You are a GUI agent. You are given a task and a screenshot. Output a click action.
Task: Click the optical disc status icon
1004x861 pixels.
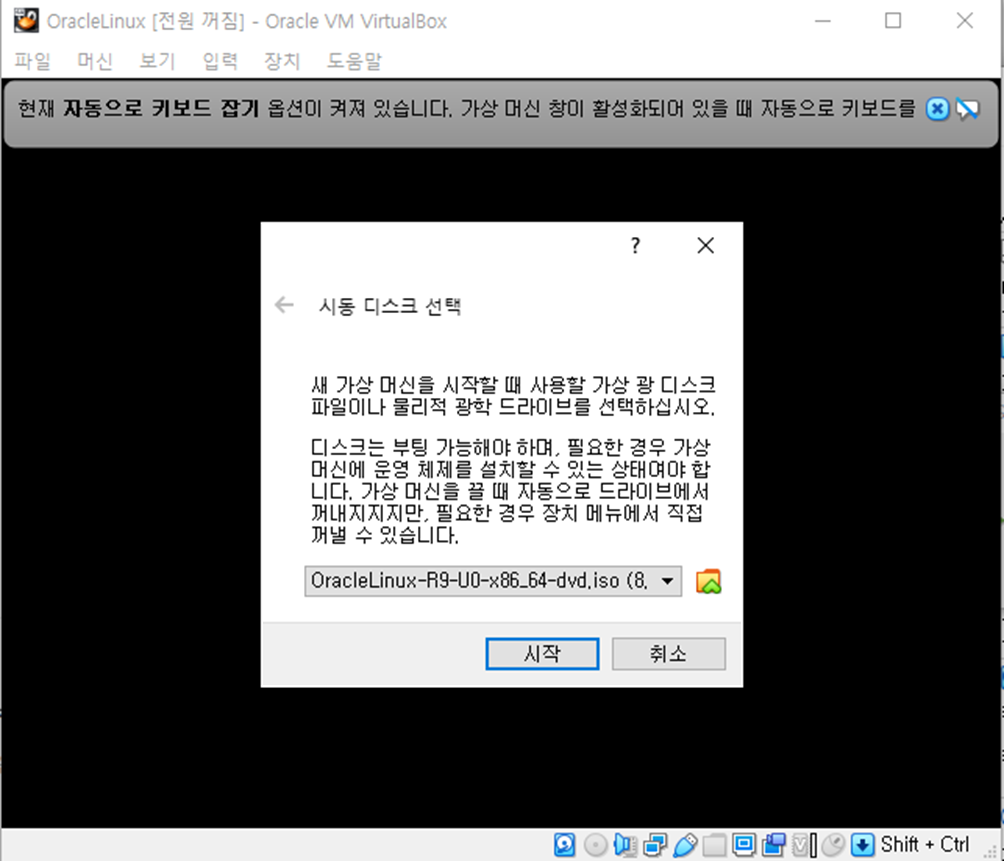(x=595, y=845)
